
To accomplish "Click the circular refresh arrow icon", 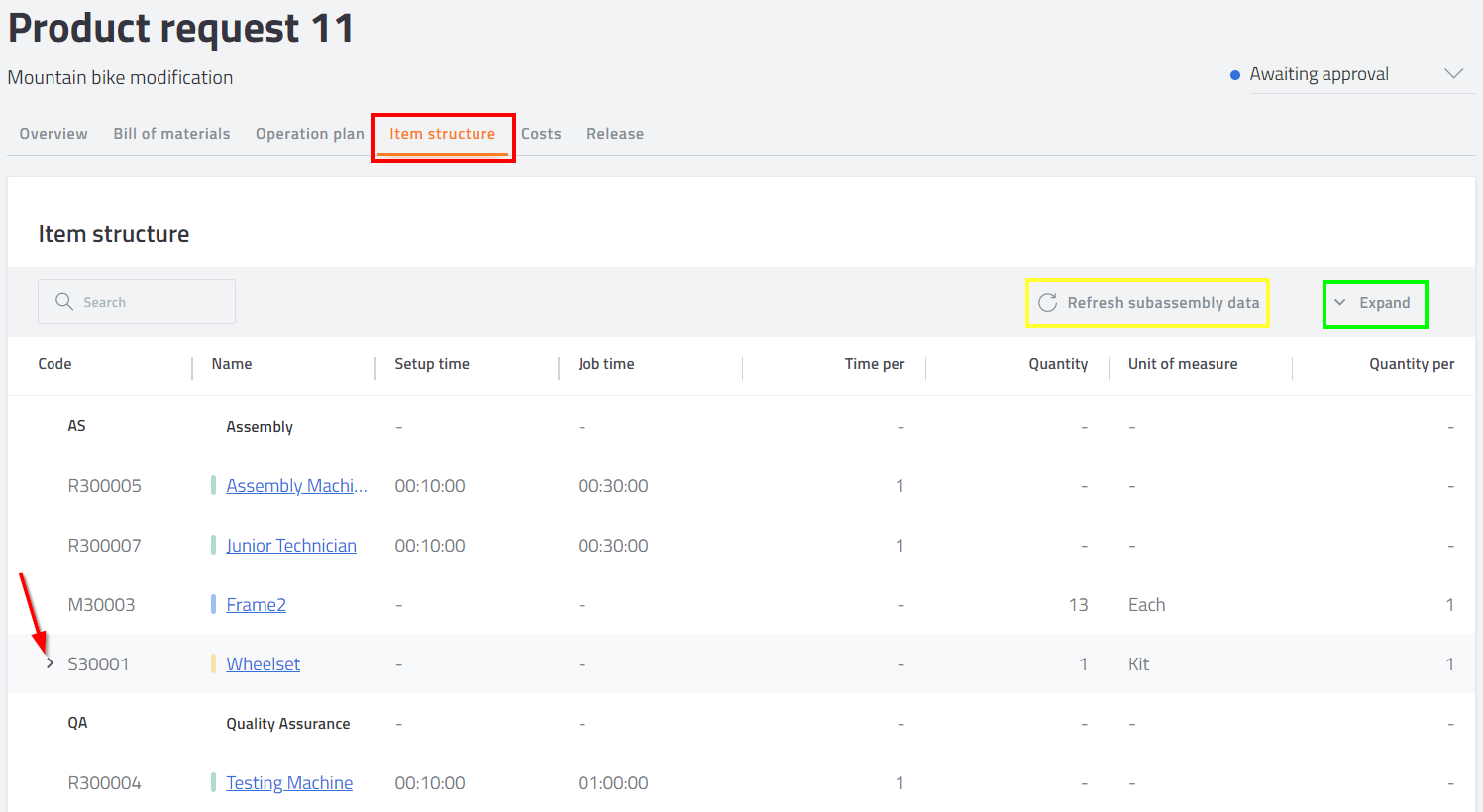I will point(1047,303).
